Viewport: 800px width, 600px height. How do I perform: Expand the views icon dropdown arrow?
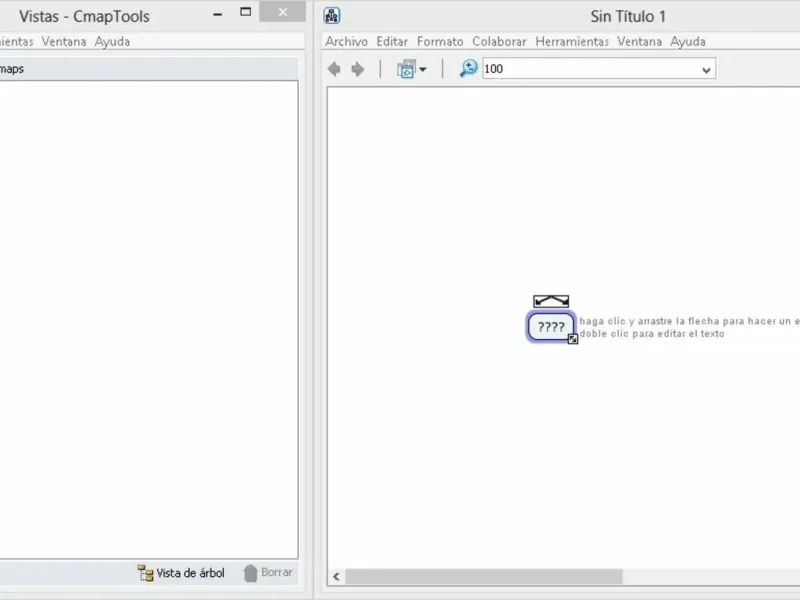[x=423, y=69]
